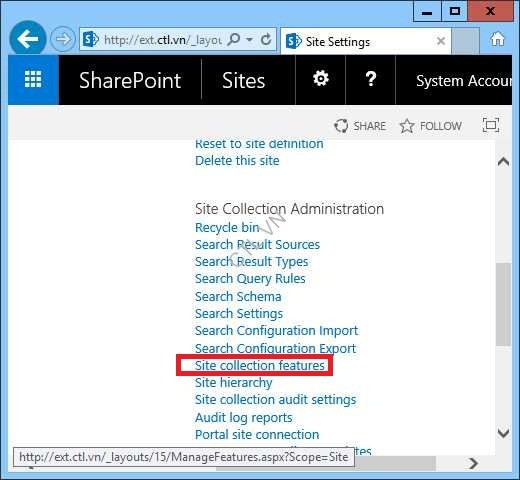Open Search Result Sources link
This screenshot has width=520, height=480.
(257, 245)
